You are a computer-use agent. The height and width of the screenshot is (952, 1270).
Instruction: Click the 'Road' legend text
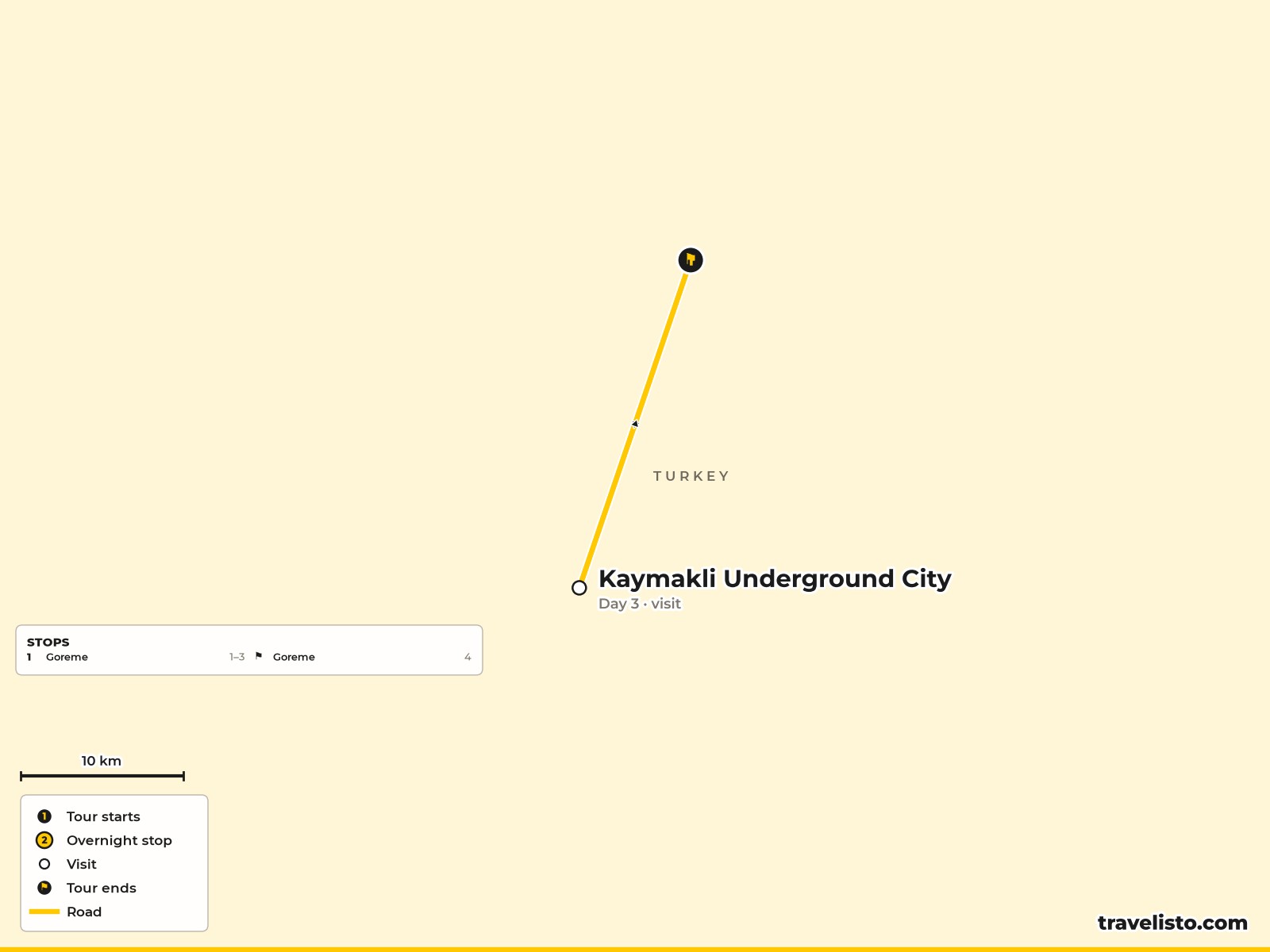click(x=84, y=912)
